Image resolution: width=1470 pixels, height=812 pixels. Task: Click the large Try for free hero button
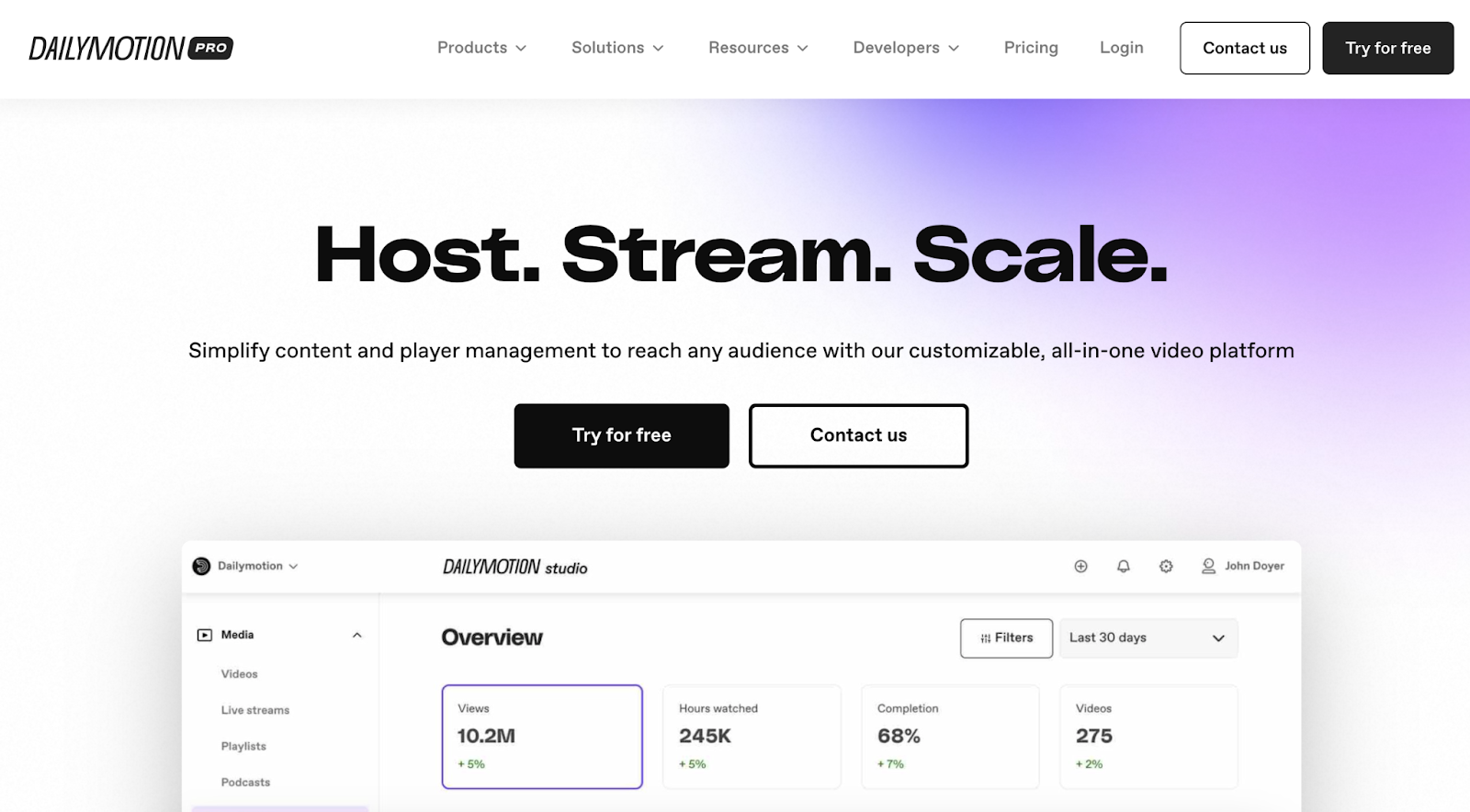[622, 435]
